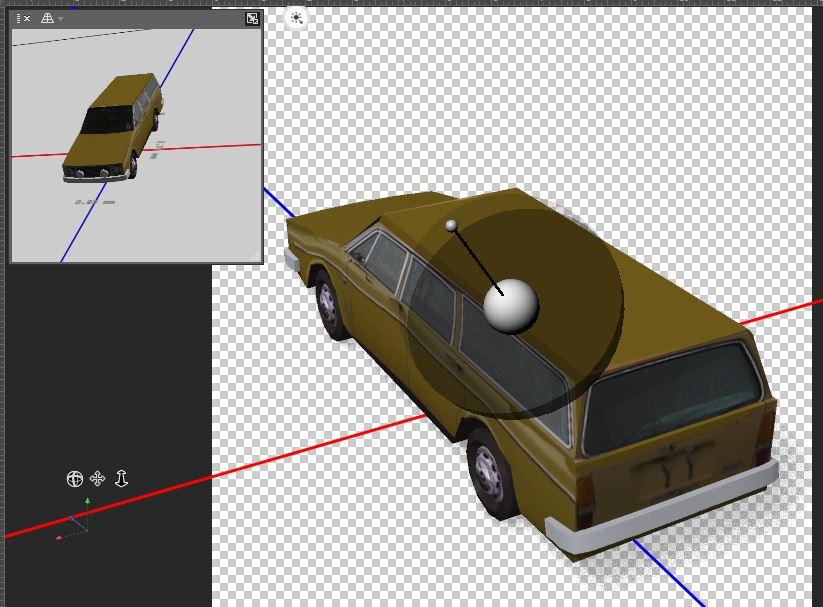Close the secondary 3D view panel
The image size is (823, 607).
[27, 19]
